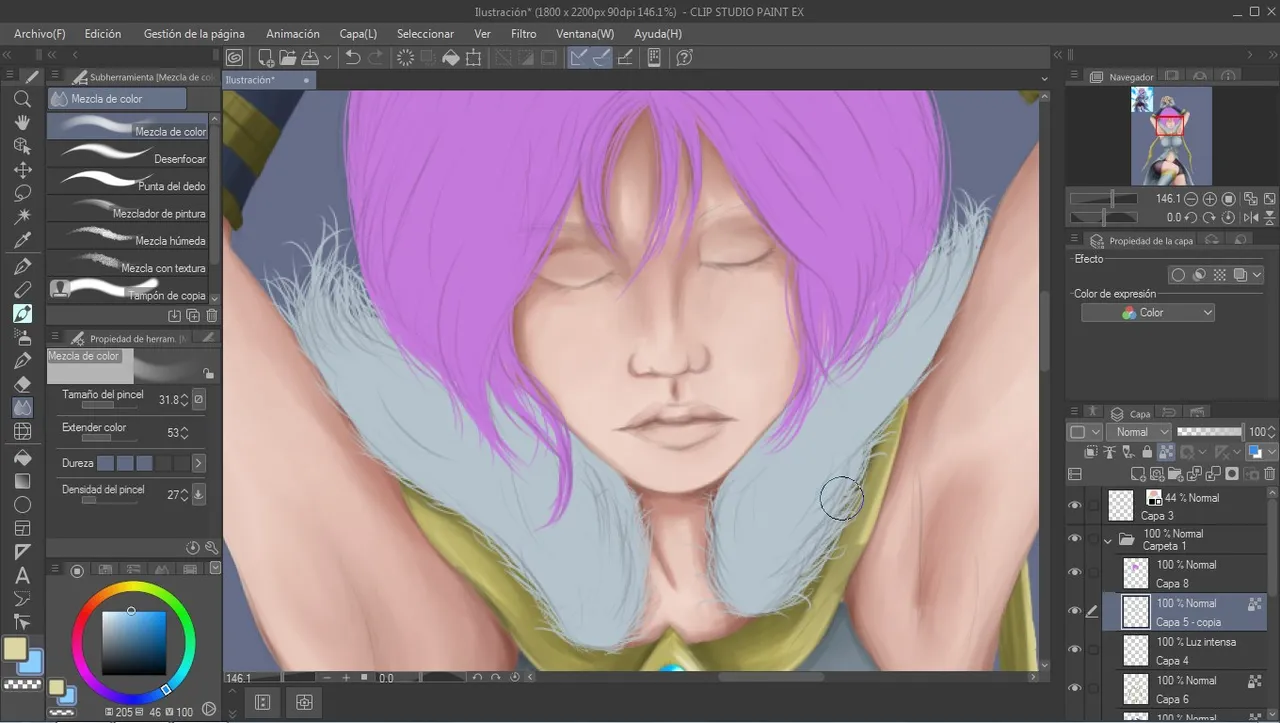Hide the Capa 4 layer
Image resolution: width=1280 pixels, height=723 pixels.
click(1075, 650)
